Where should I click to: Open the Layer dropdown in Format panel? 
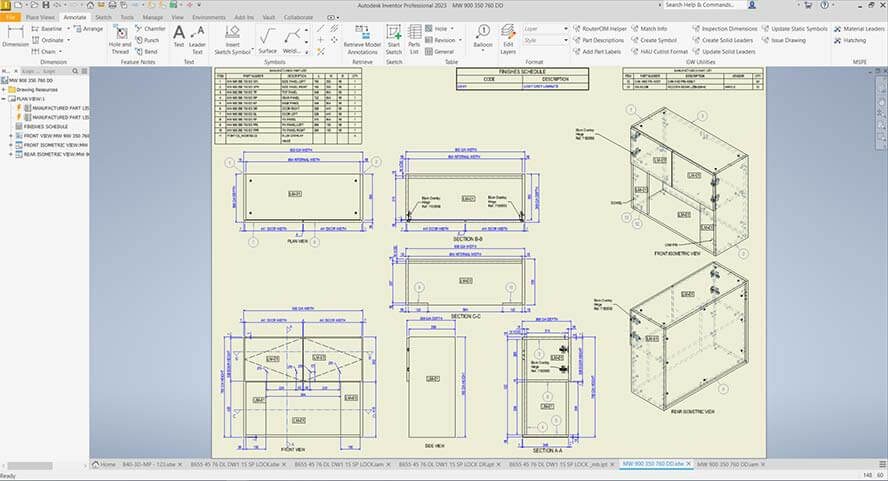pyautogui.click(x=547, y=29)
